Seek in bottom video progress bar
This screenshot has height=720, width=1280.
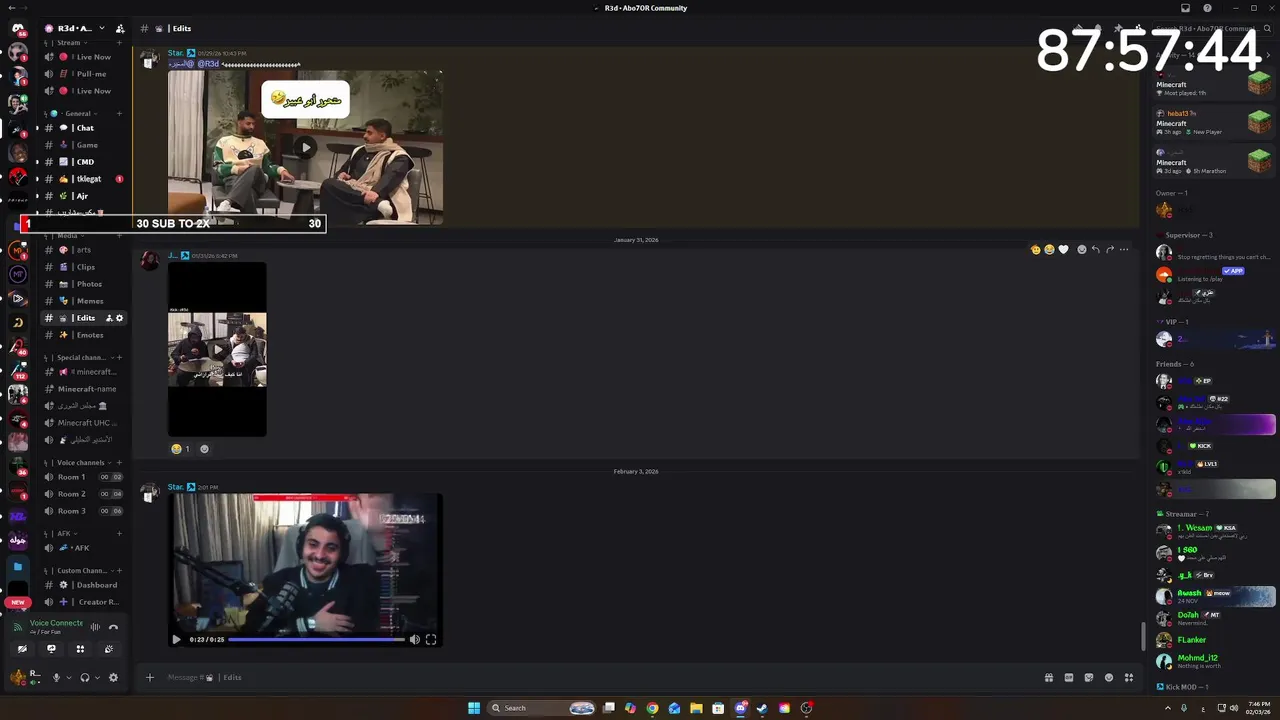click(316, 640)
